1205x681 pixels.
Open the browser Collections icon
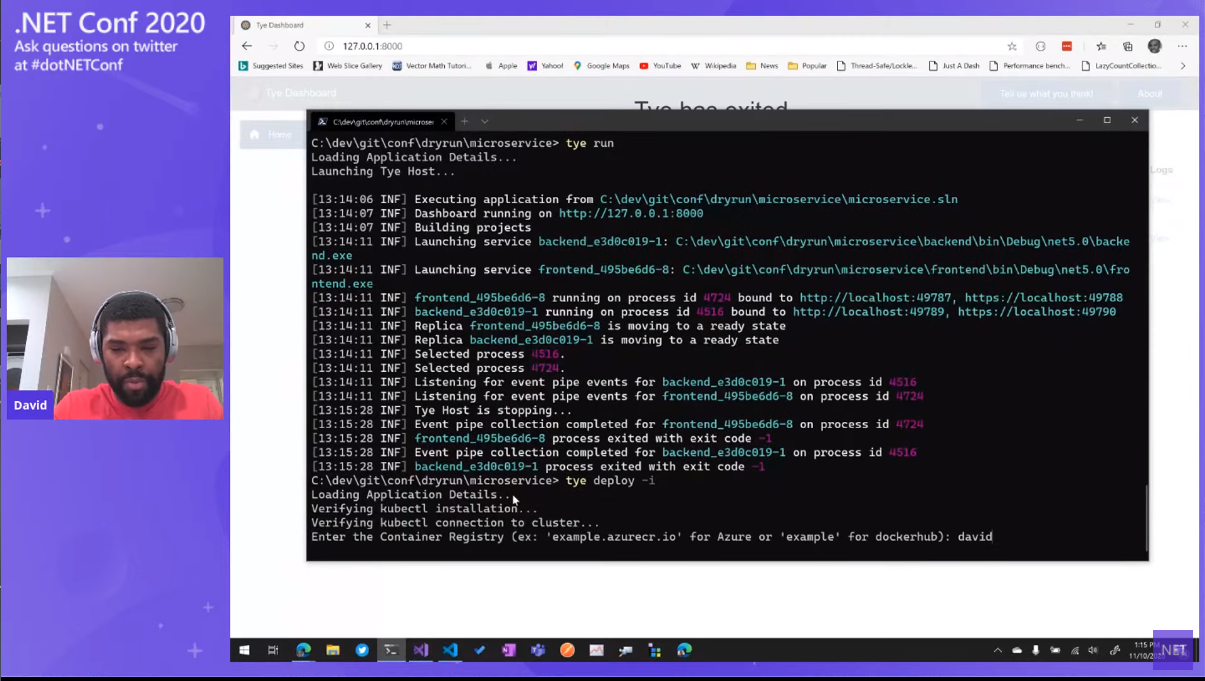pyautogui.click(x=1127, y=46)
